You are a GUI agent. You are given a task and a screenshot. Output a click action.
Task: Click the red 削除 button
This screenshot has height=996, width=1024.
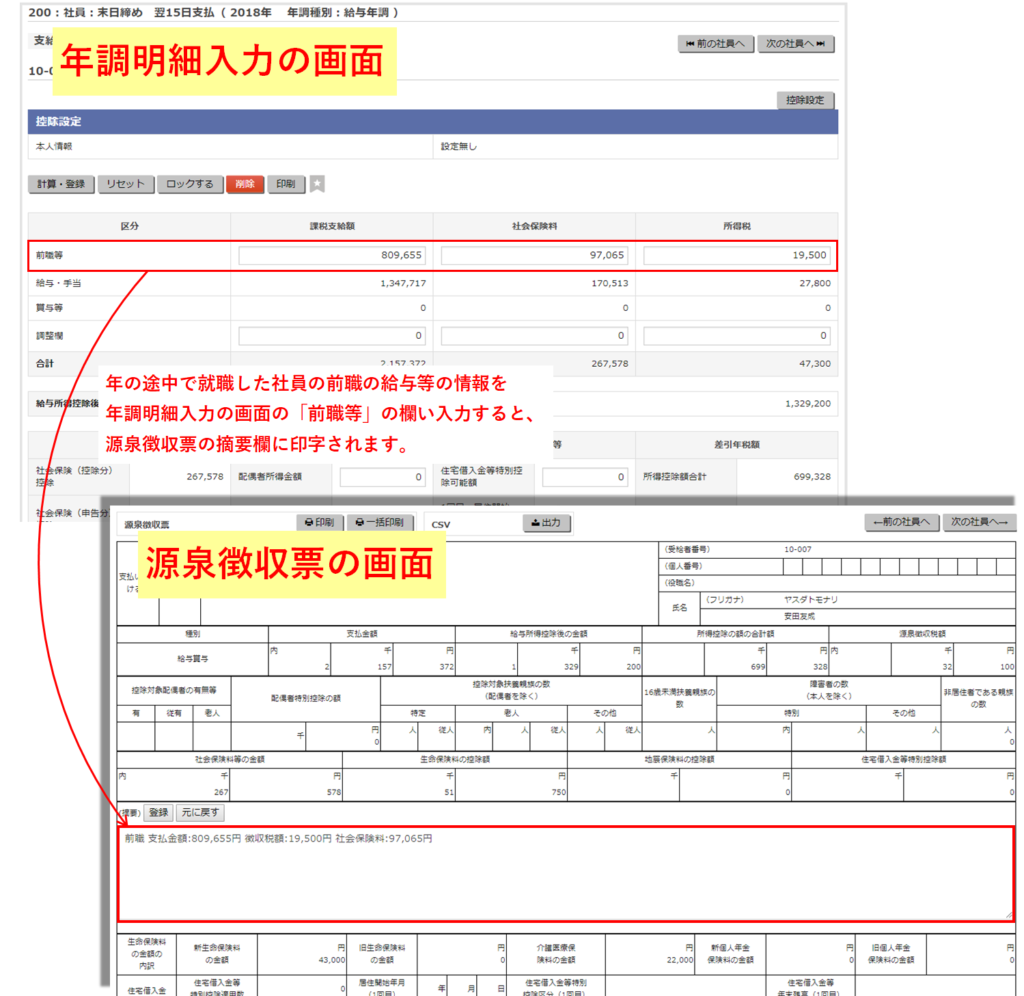pos(245,184)
